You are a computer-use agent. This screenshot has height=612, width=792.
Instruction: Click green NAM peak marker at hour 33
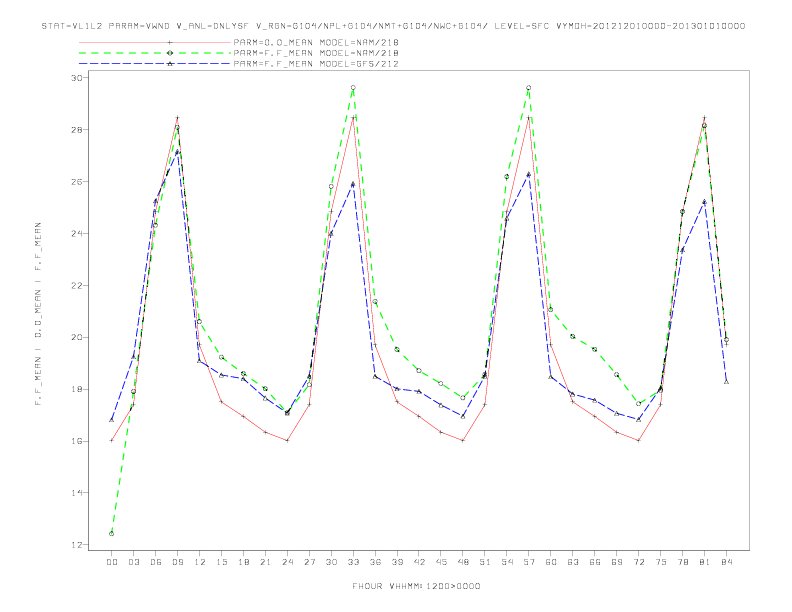coord(353,88)
